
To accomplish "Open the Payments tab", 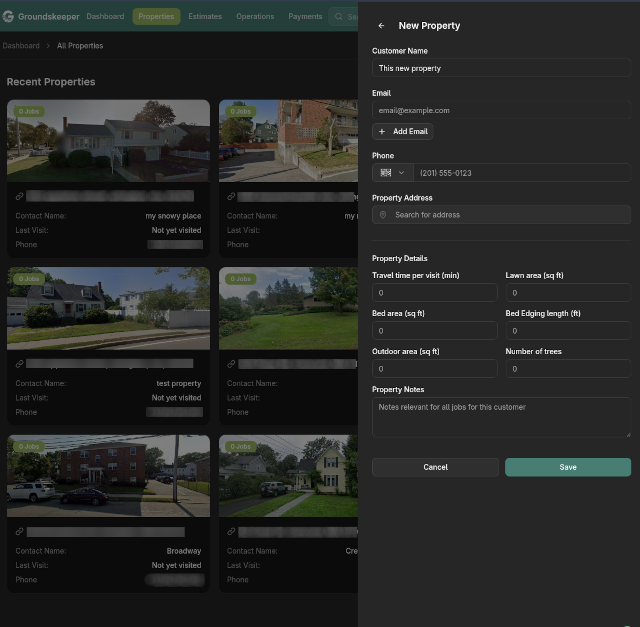I will (305, 17).
